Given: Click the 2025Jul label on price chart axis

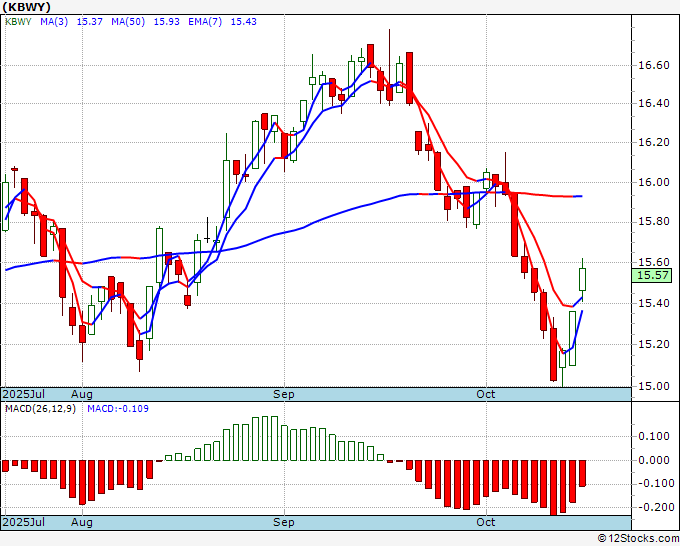Looking at the screenshot, I should point(24,394).
